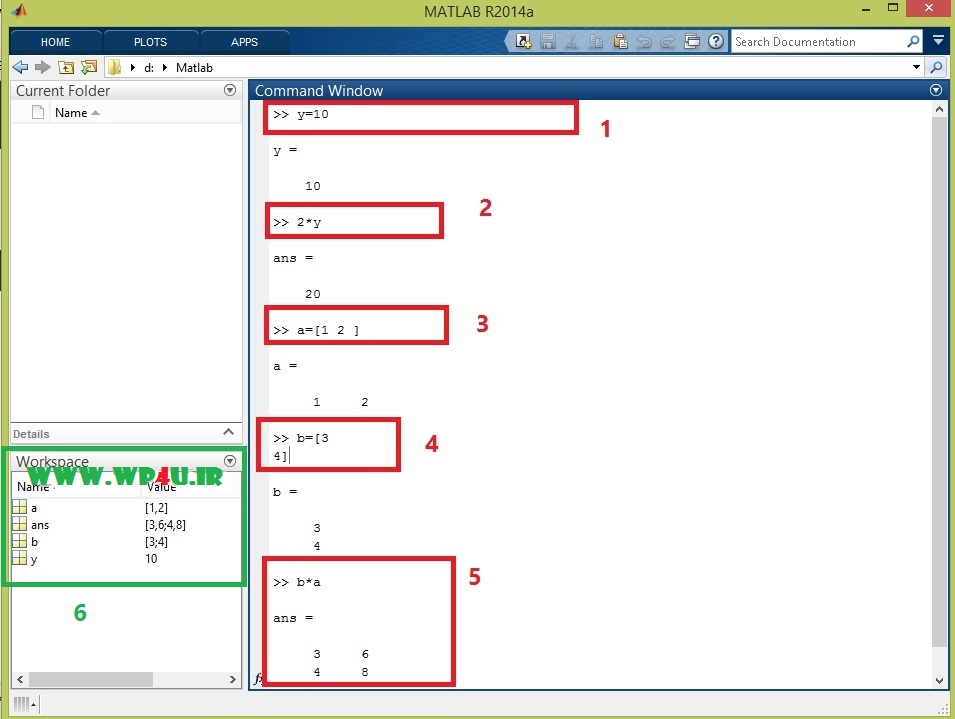Click the Search Documentation field
This screenshot has height=719, width=955.
[x=817, y=41]
